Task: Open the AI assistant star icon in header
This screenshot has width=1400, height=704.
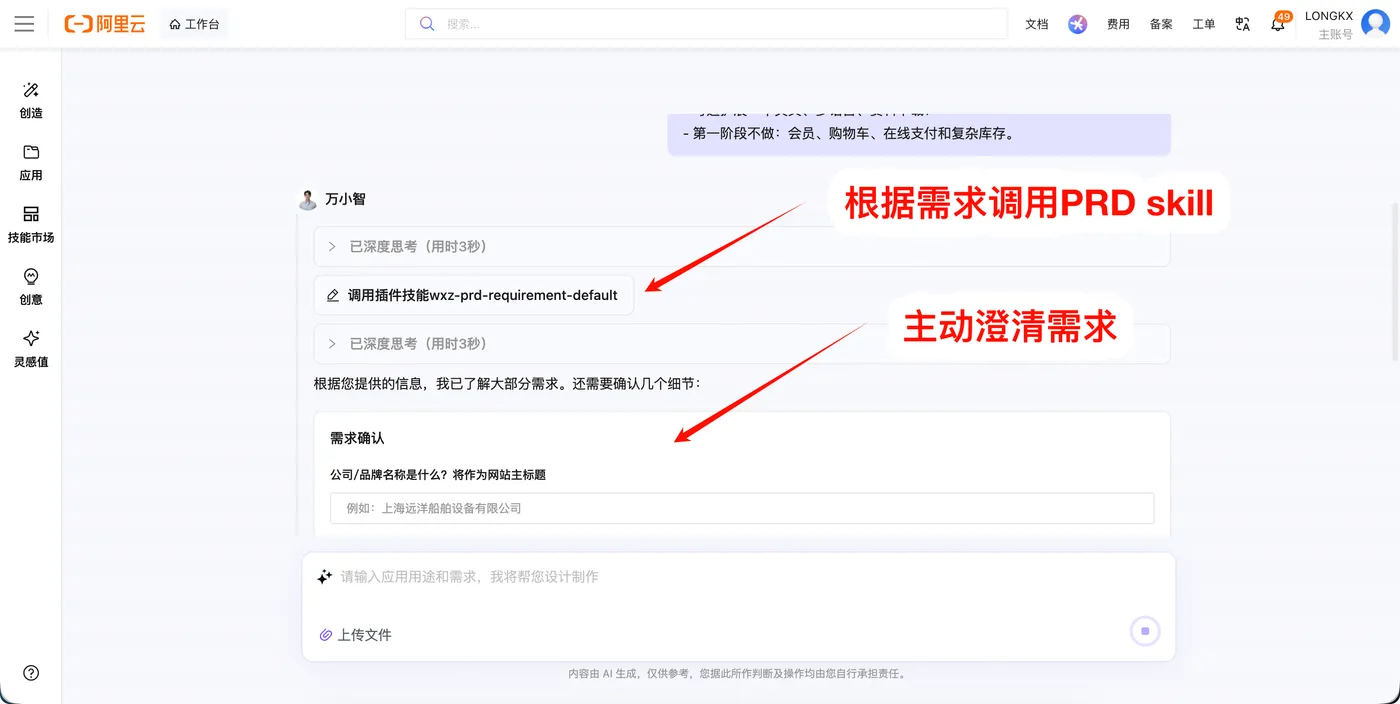Action: [x=1077, y=24]
